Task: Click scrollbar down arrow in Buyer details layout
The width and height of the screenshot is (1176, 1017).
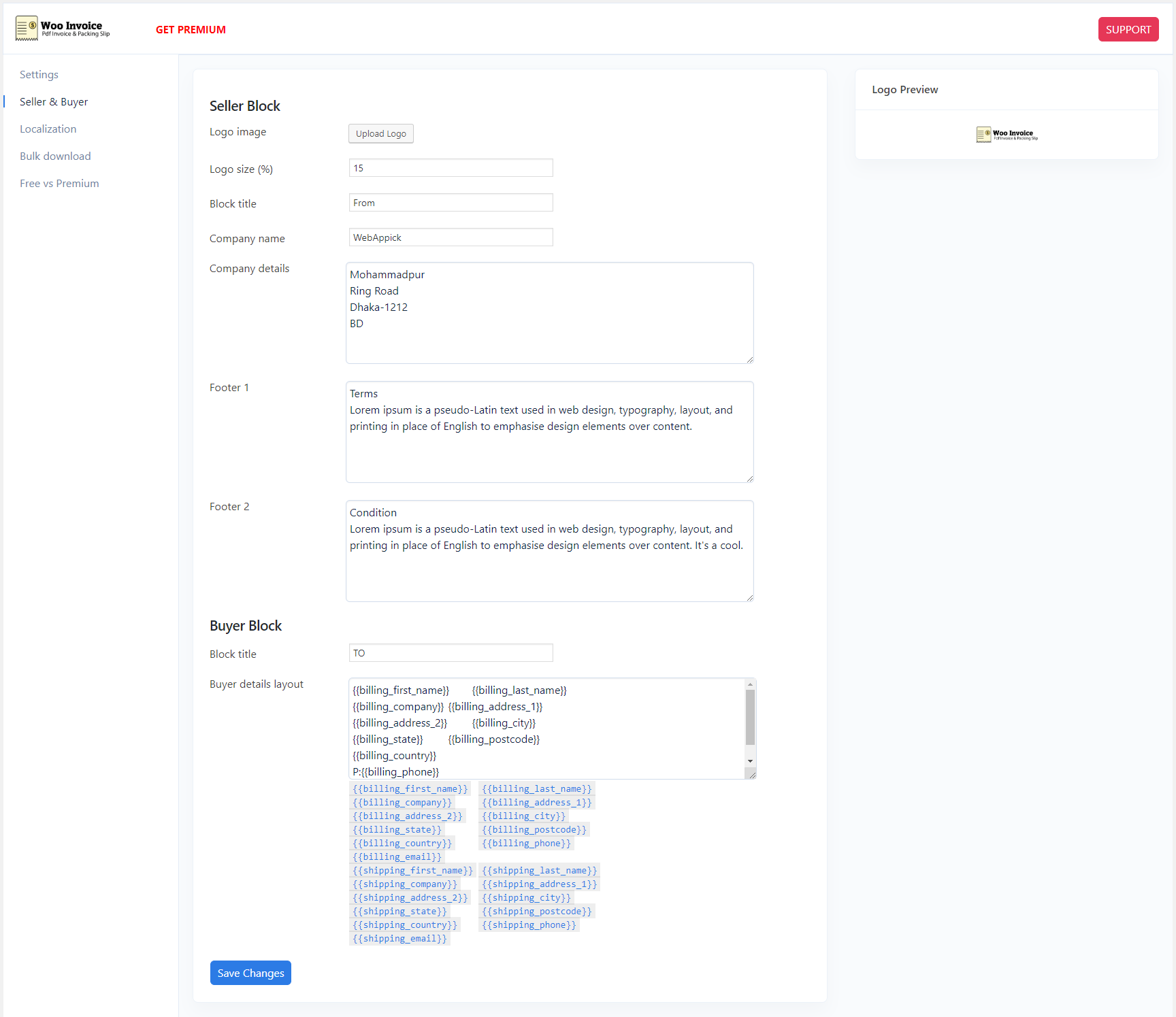Action: coord(750,761)
